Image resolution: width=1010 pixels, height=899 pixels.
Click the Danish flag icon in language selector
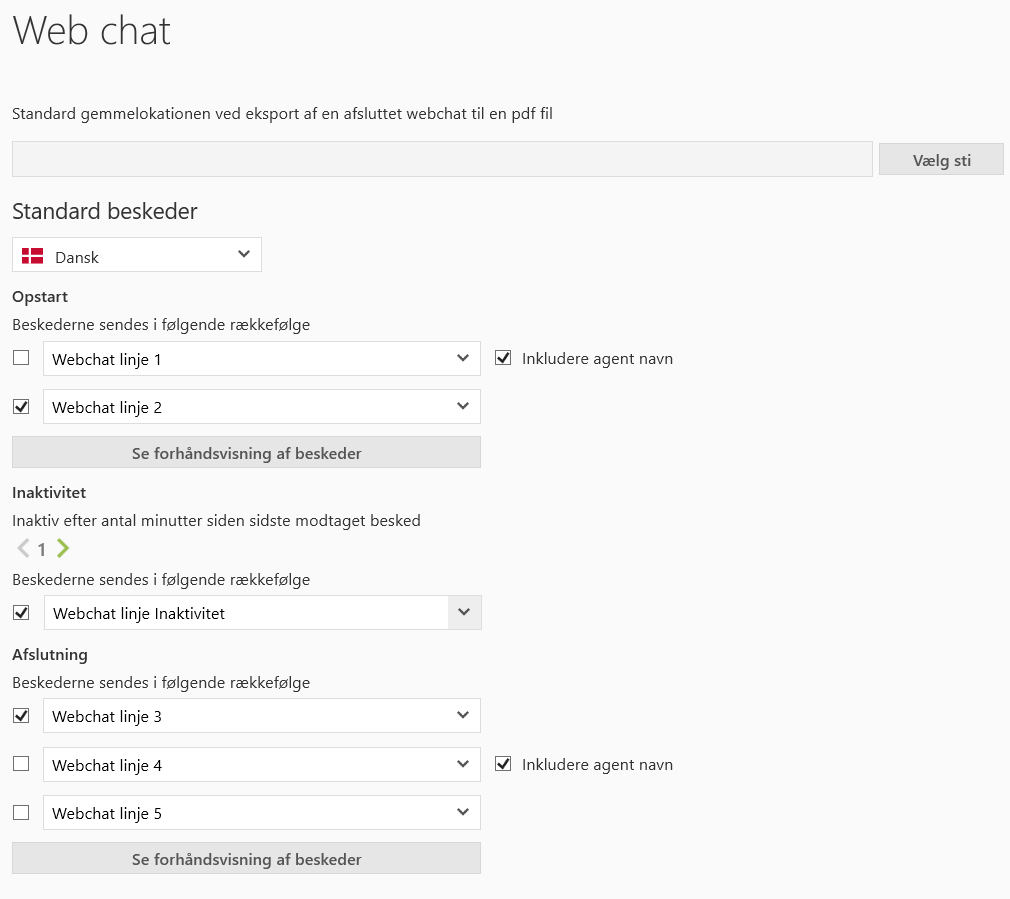point(33,256)
